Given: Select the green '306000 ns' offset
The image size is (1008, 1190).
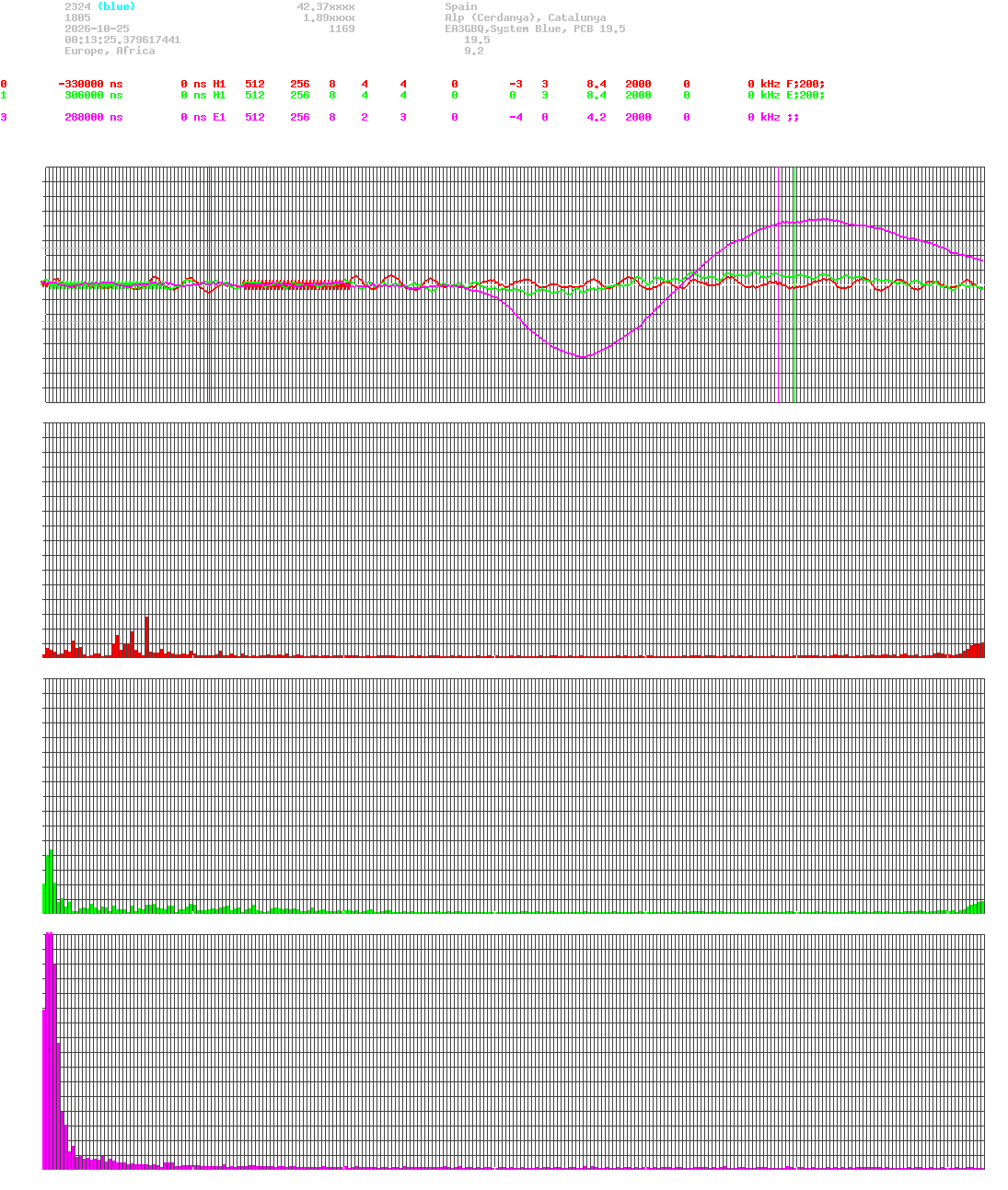Looking at the screenshot, I should coord(93,95).
